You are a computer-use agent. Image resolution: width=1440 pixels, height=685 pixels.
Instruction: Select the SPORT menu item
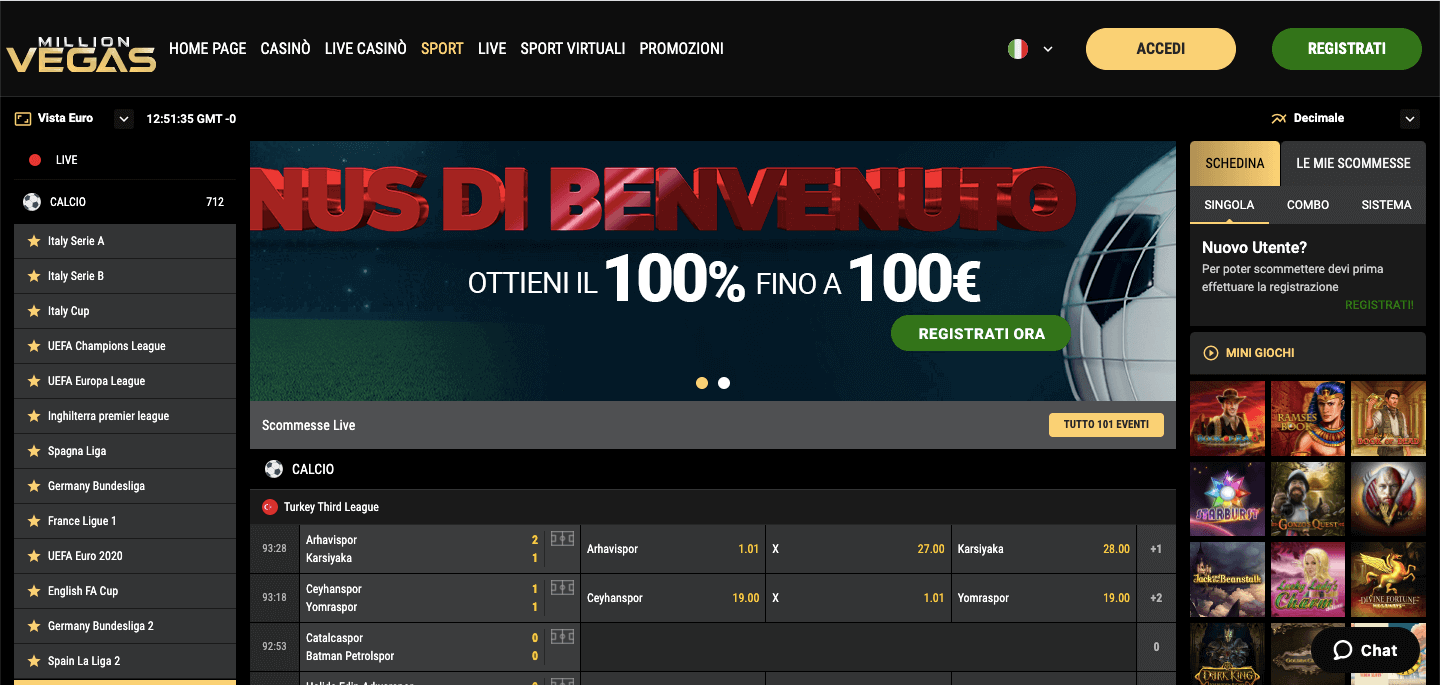click(442, 49)
